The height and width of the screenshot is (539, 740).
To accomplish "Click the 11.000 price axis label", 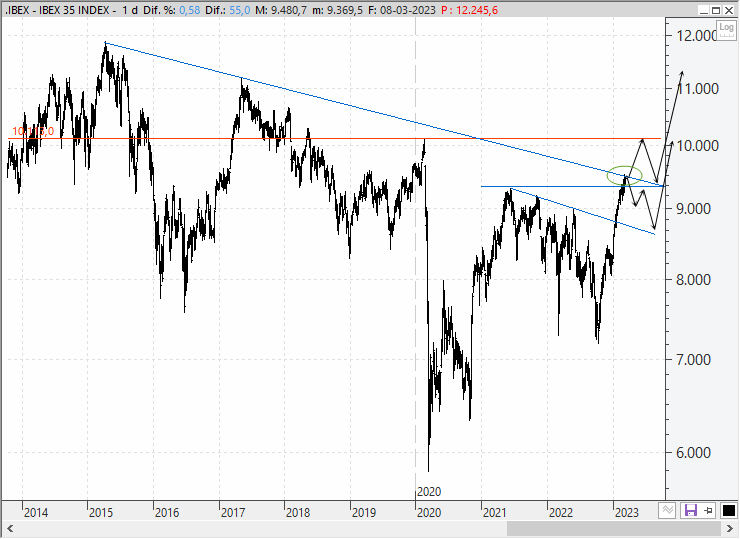I will coord(698,89).
